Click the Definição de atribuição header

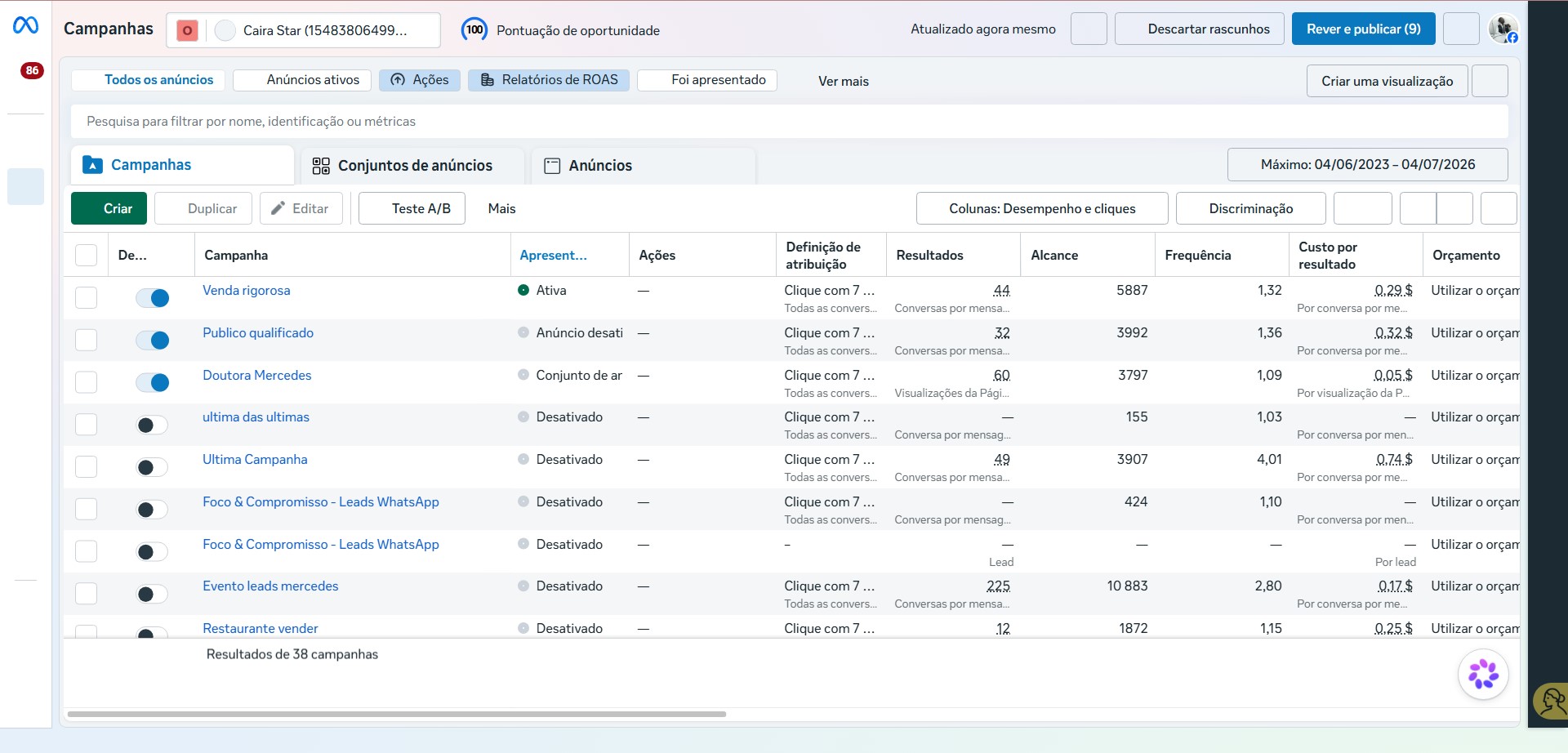tap(831, 255)
